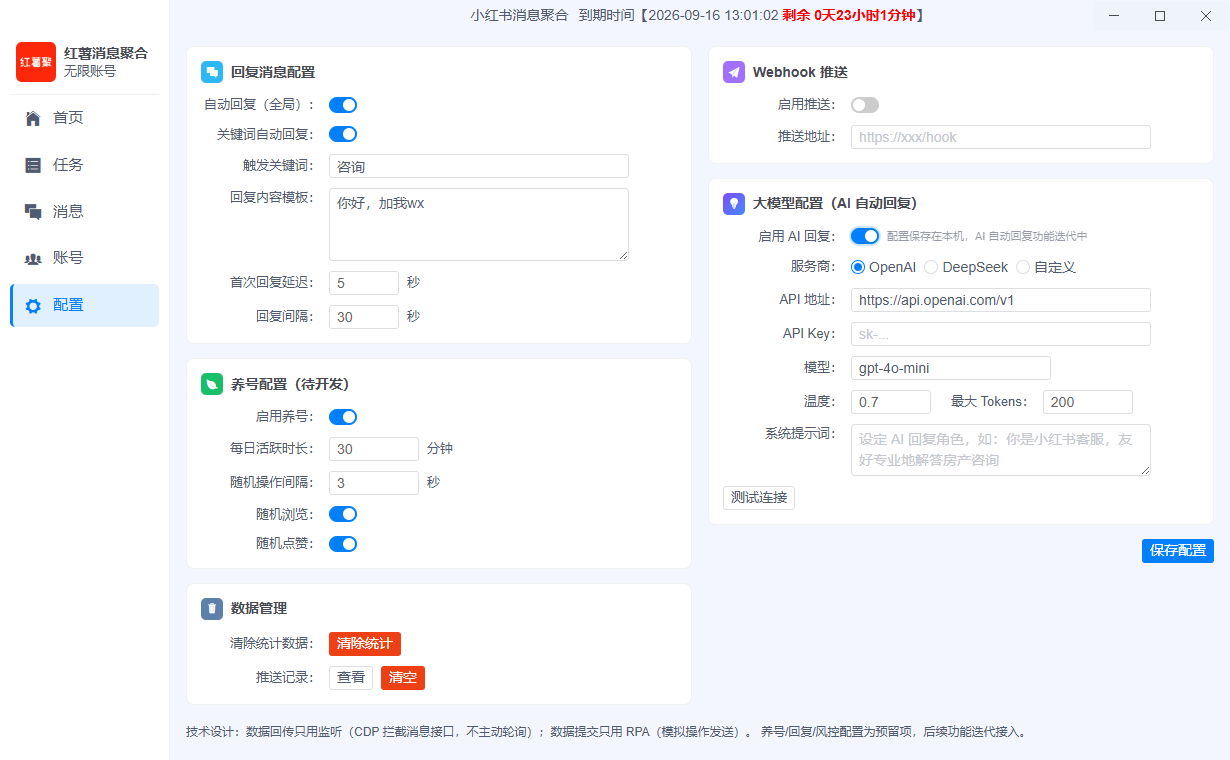Click the home icon beside 首页
The height and width of the screenshot is (760, 1230).
pos(33,118)
